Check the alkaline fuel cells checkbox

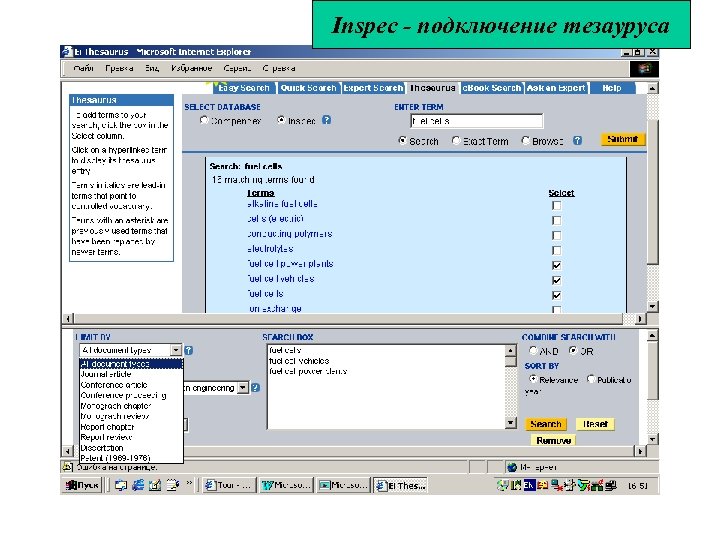(x=557, y=206)
